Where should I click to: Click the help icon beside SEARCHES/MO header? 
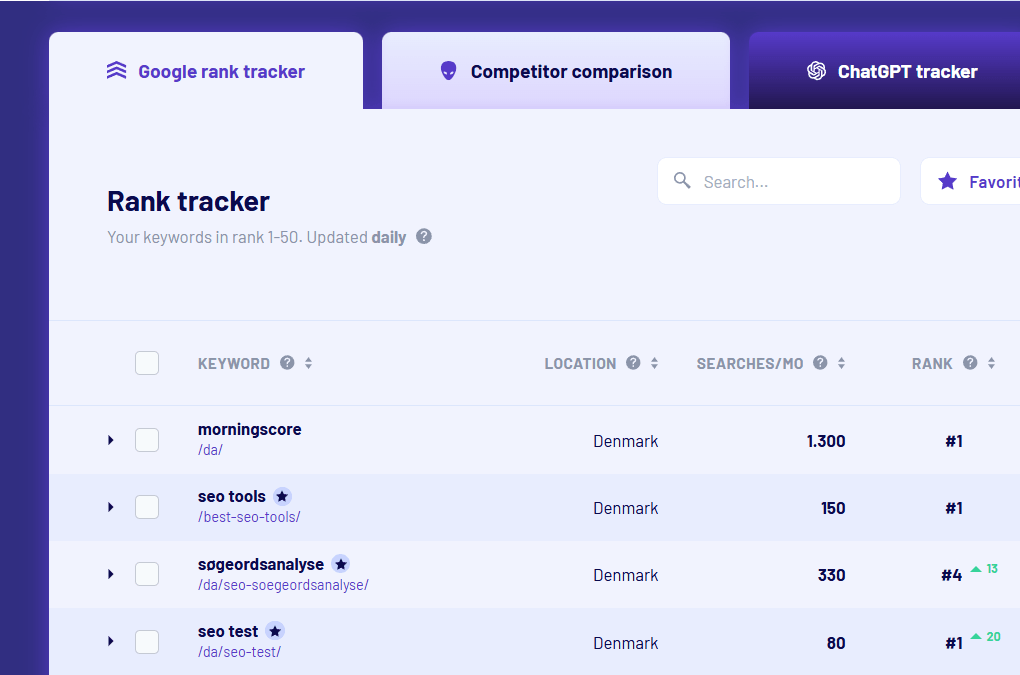click(x=821, y=363)
